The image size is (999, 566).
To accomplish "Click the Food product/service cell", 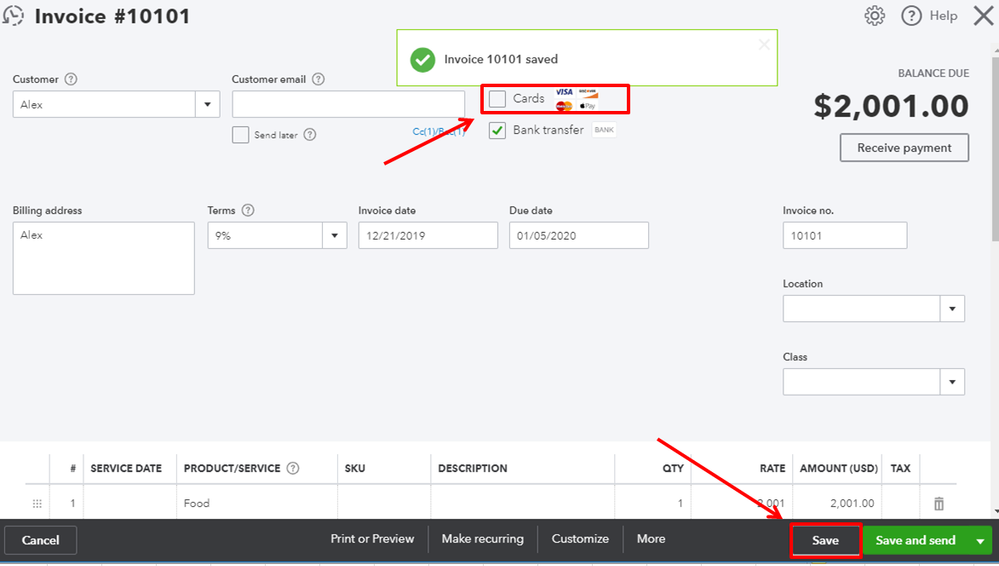I will [257, 504].
